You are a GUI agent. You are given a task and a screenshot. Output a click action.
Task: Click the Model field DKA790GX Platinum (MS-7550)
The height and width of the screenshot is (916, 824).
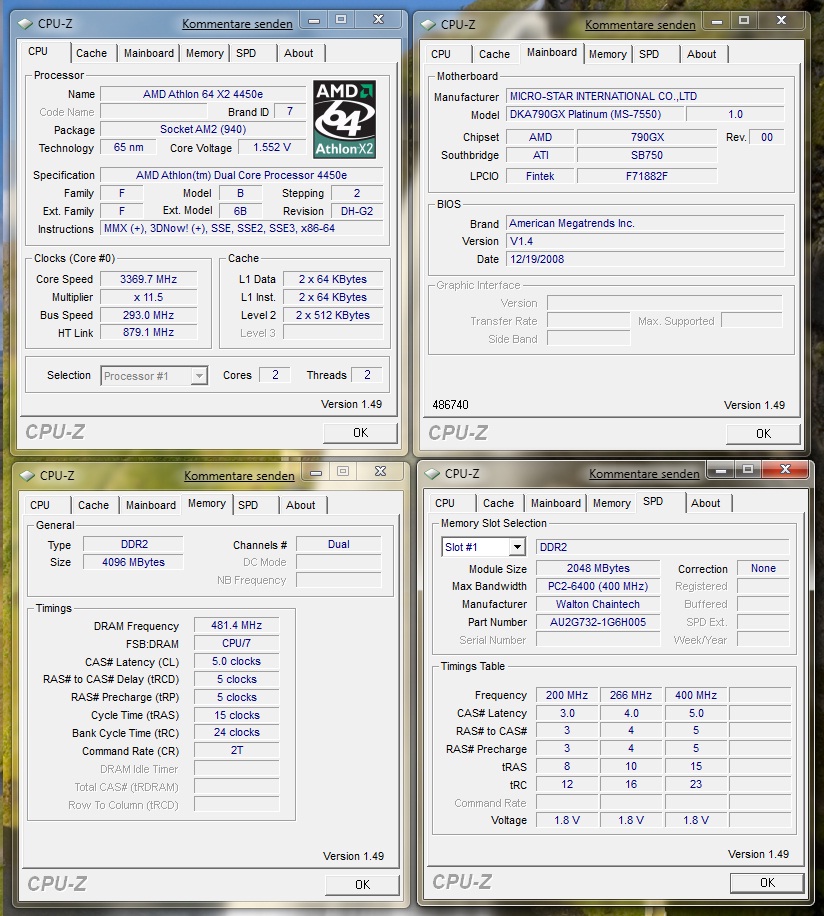(594, 114)
